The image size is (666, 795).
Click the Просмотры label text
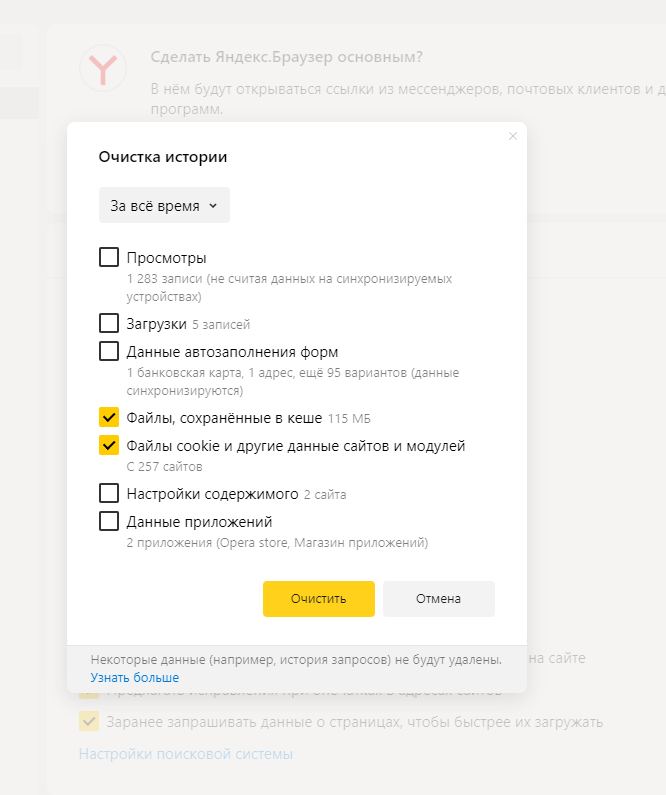pyautogui.click(x=166, y=258)
